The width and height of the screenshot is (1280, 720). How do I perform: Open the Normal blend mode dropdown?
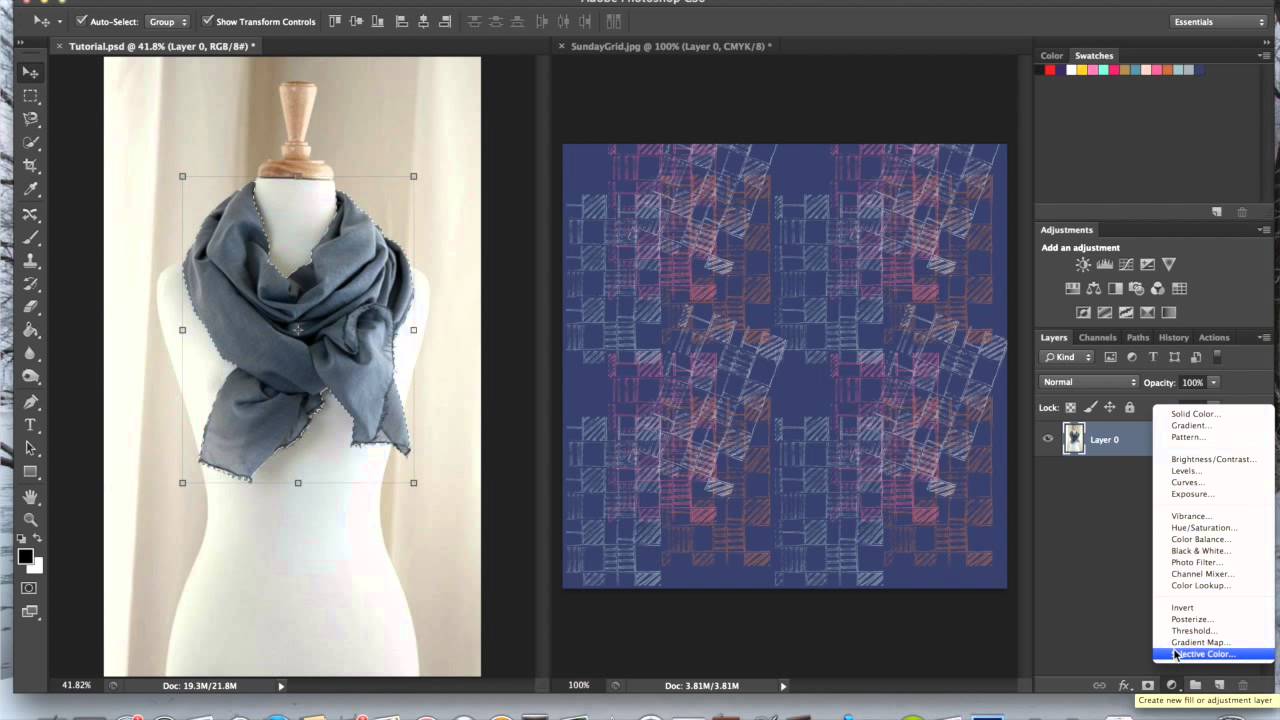click(x=1089, y=382)
